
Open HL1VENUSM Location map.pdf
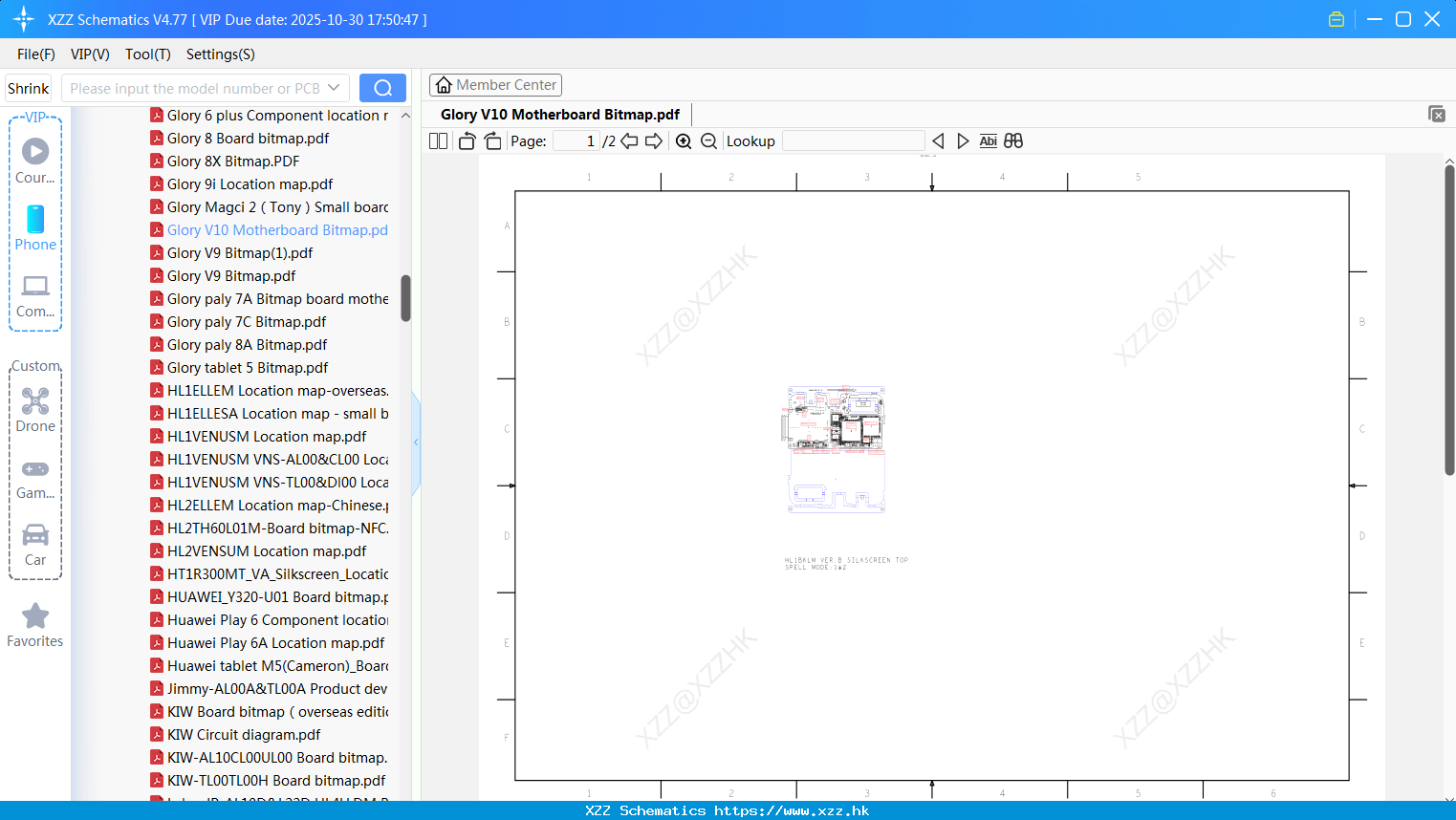point(259,437)
